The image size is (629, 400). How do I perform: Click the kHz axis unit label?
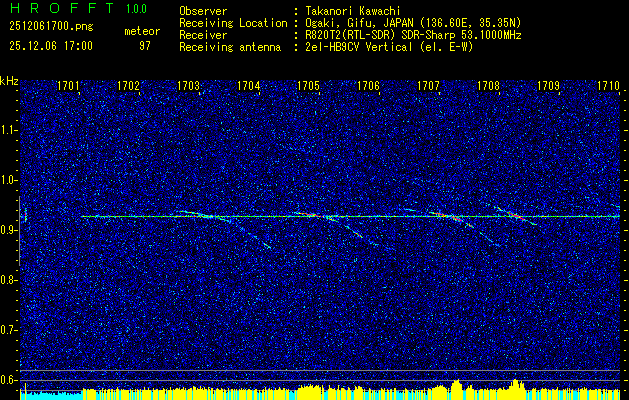pyautogui.click(x=9, y=81)
